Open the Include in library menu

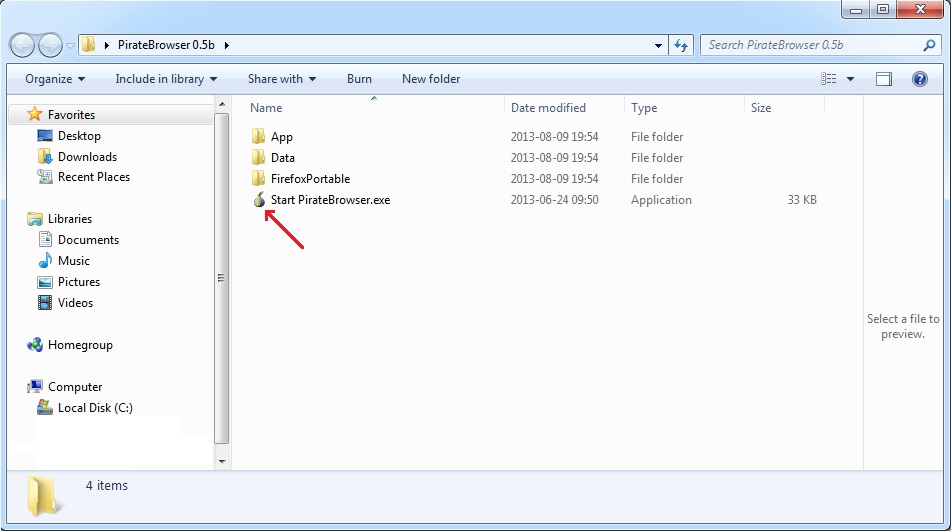(x=166, y=79)
